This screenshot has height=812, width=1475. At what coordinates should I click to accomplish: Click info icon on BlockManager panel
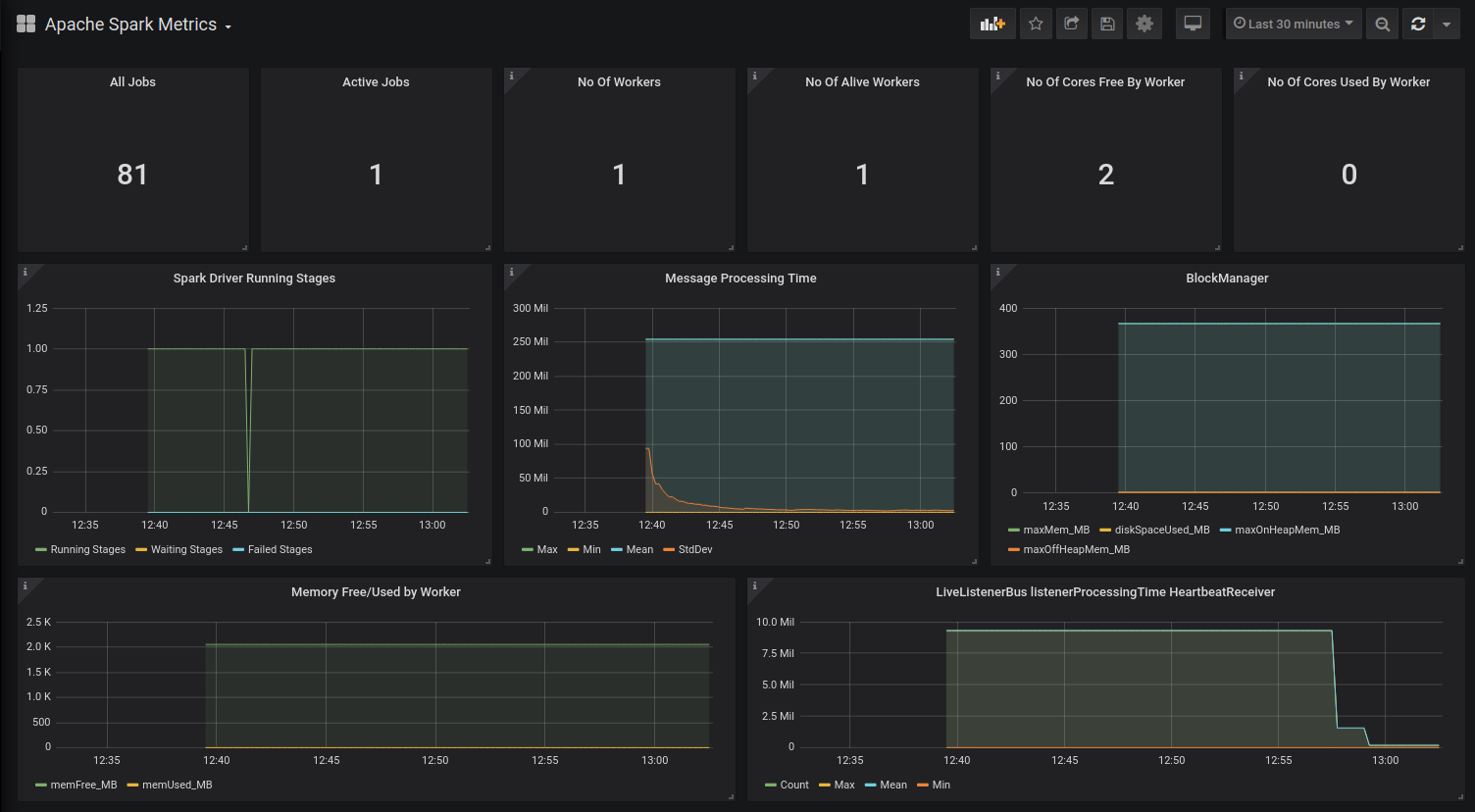point(997,272)
